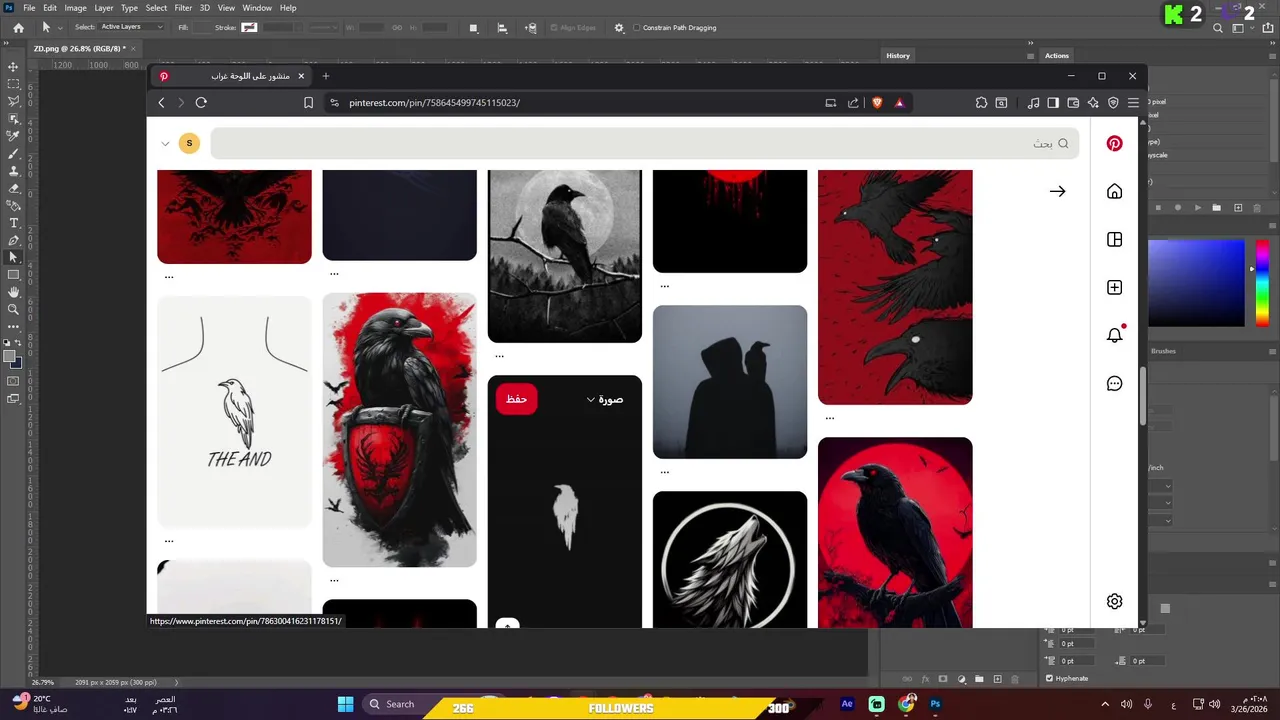The width and height of the screenshot is (1280, 720).
Task: Expand the Path Selection tool preset arrow
Action: [x=60, y=28]
